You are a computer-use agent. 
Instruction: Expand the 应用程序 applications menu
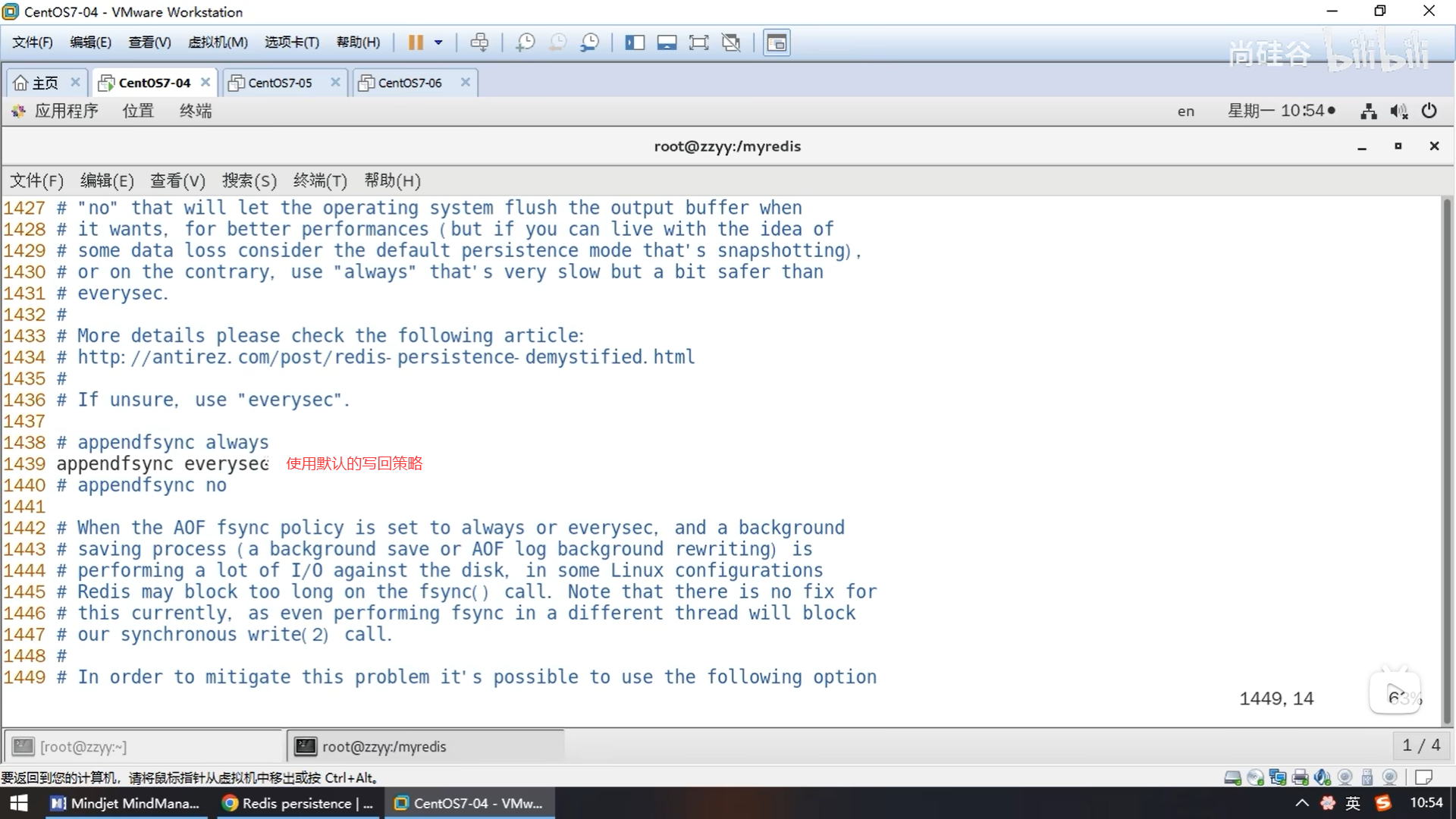tap(66, 111)
